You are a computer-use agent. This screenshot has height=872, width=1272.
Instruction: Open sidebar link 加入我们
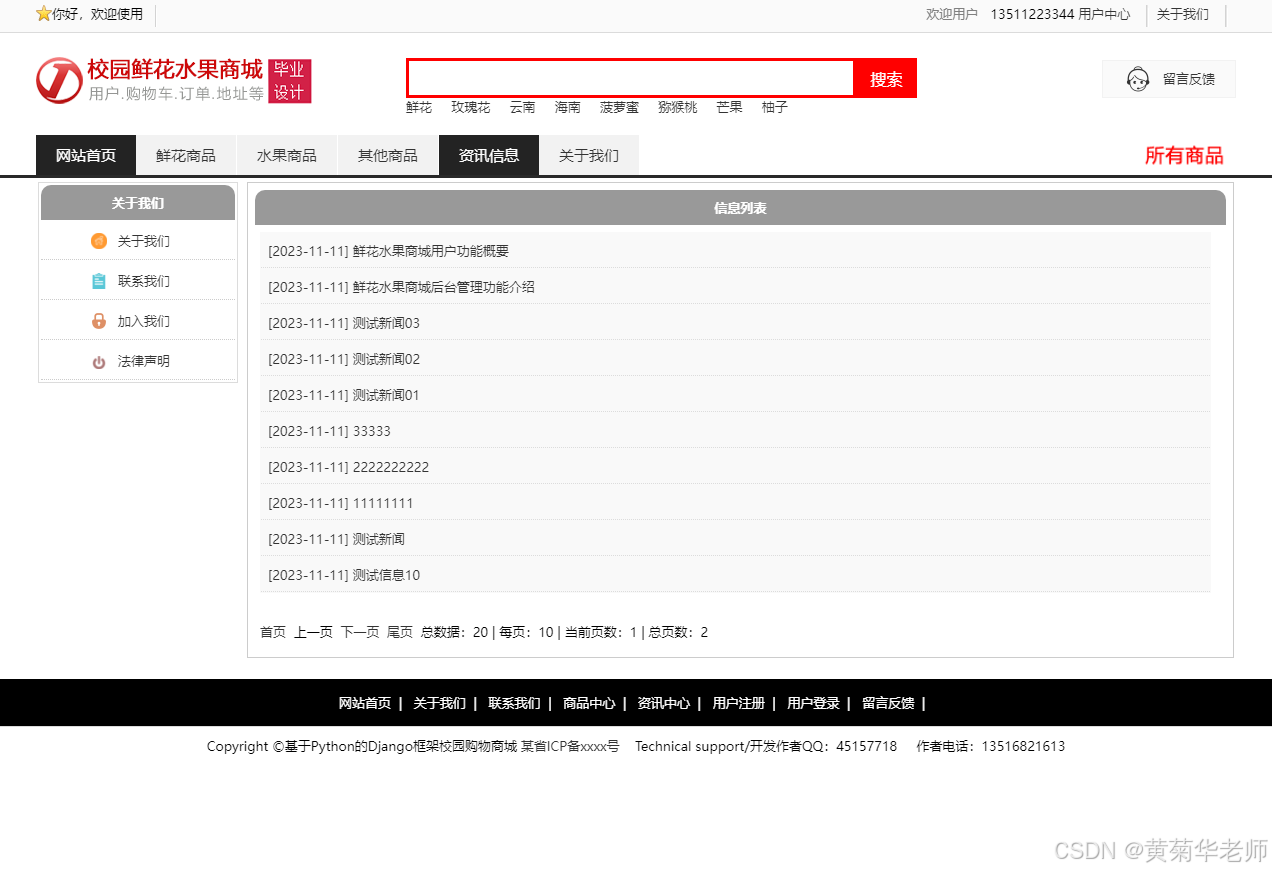[144, 321]
